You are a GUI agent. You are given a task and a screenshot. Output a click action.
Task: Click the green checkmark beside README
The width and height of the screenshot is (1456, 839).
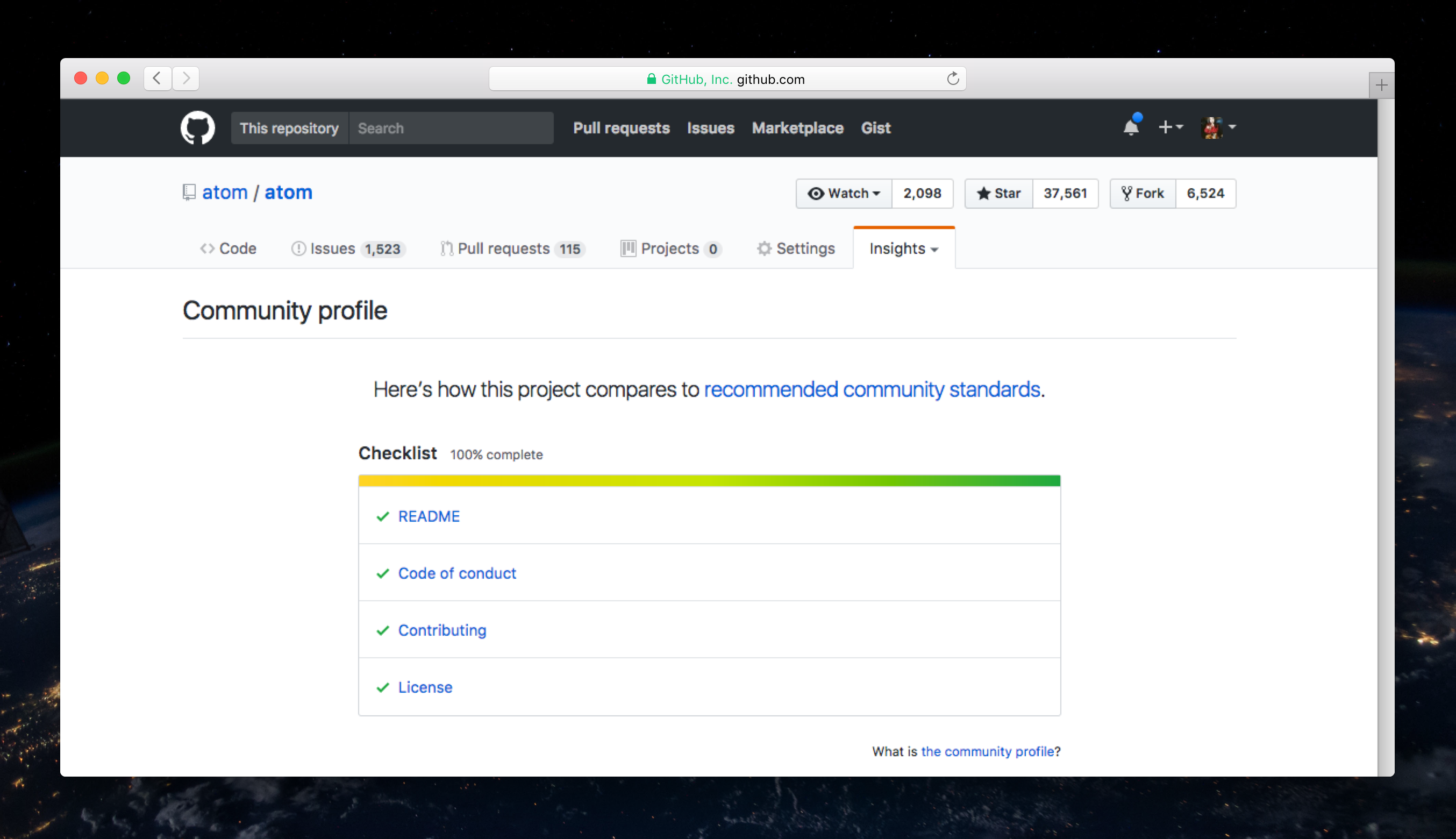coord(382,516)
